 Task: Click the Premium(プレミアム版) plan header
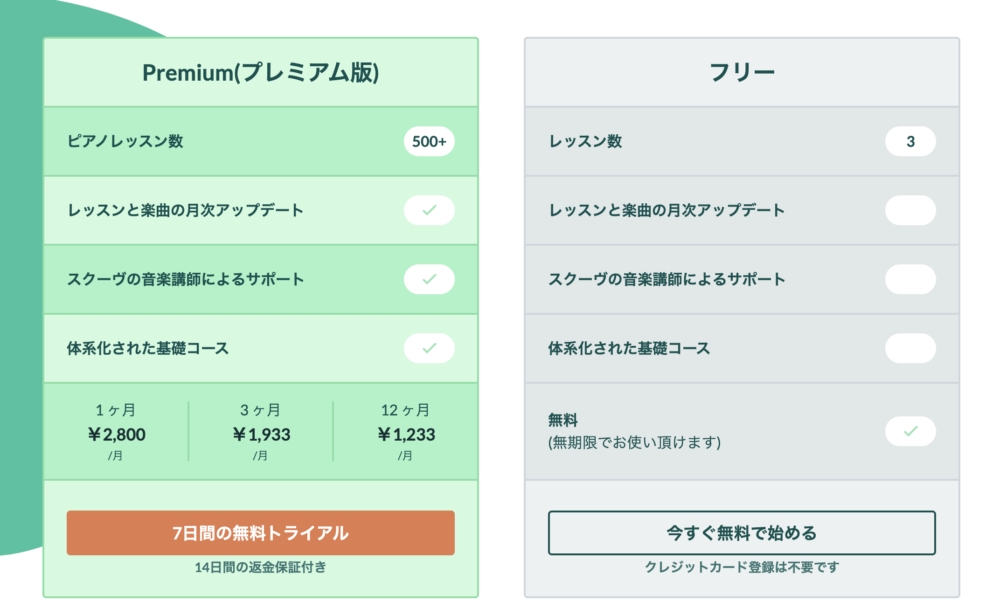261,72
